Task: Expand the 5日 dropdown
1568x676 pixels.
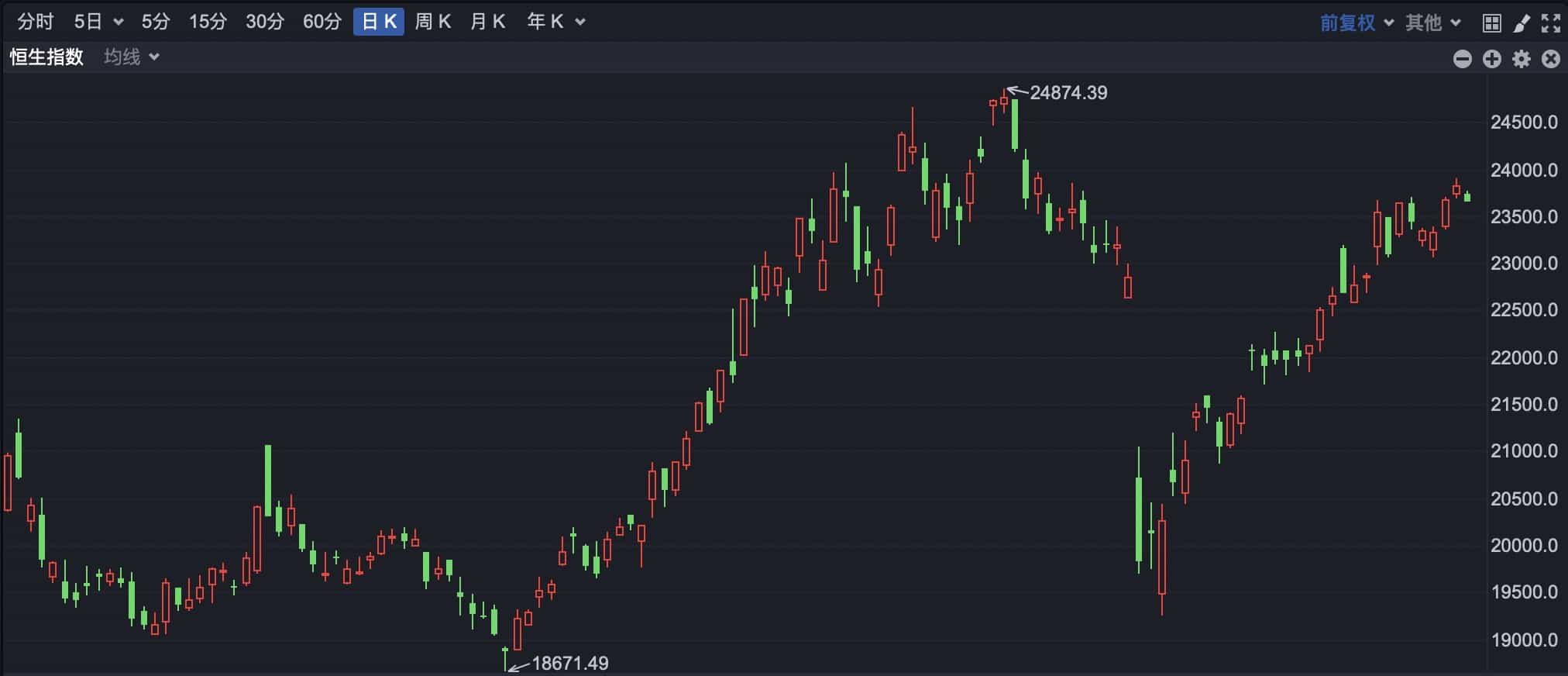Action: [98, 22]
